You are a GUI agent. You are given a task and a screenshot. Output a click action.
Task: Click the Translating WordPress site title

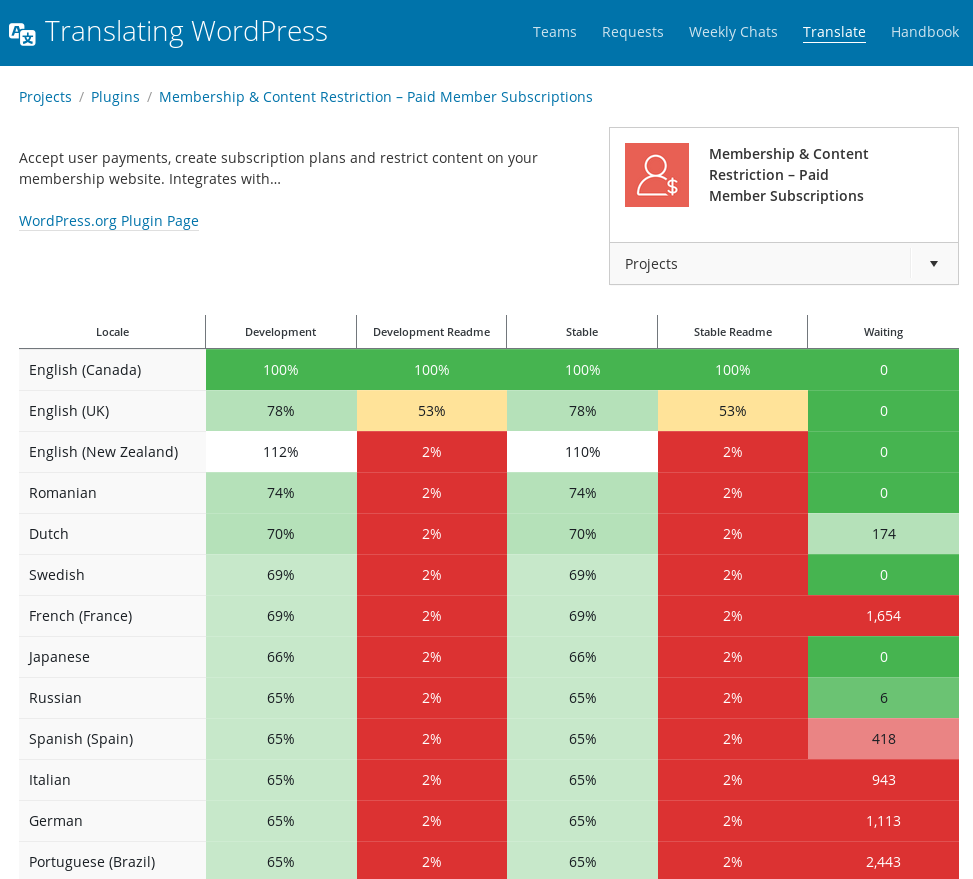click(186, 32)
